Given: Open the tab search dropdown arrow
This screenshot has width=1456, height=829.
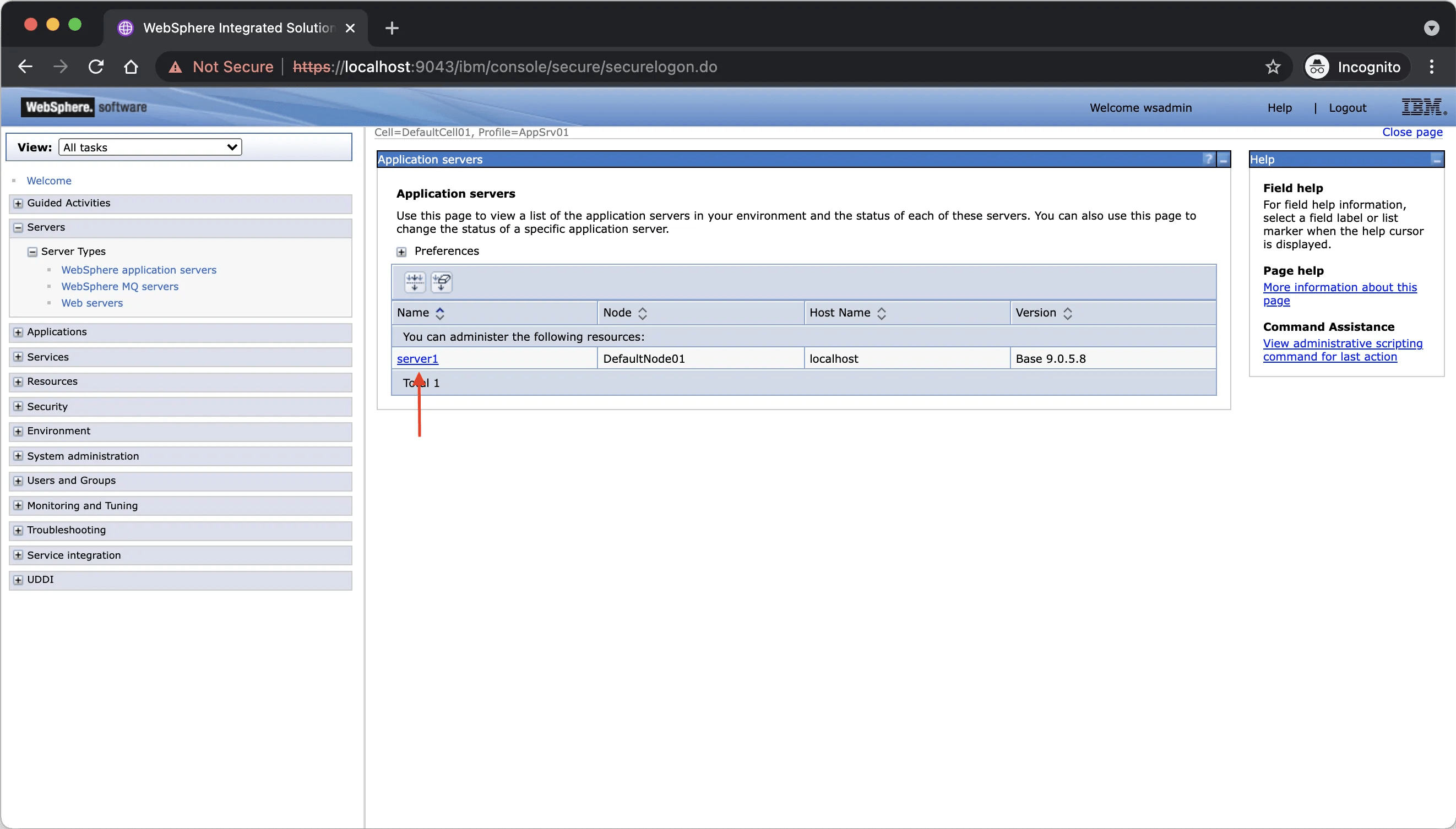Looking at the screenshot, I should (x=1431, y=28).
